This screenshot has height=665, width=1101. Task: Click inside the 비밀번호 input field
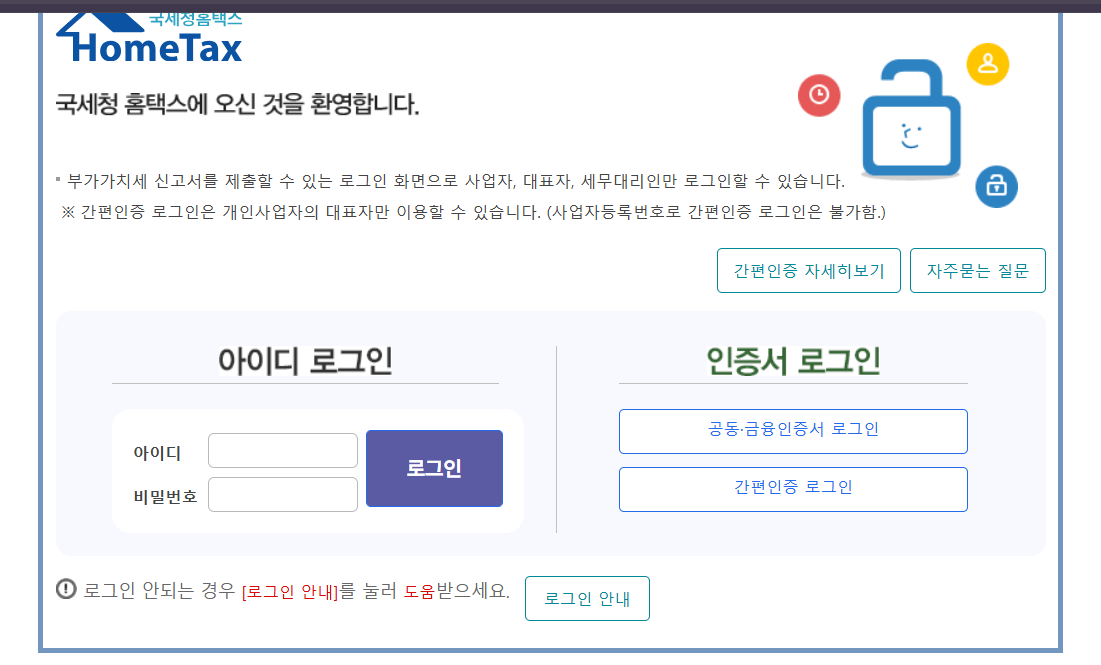282,494
